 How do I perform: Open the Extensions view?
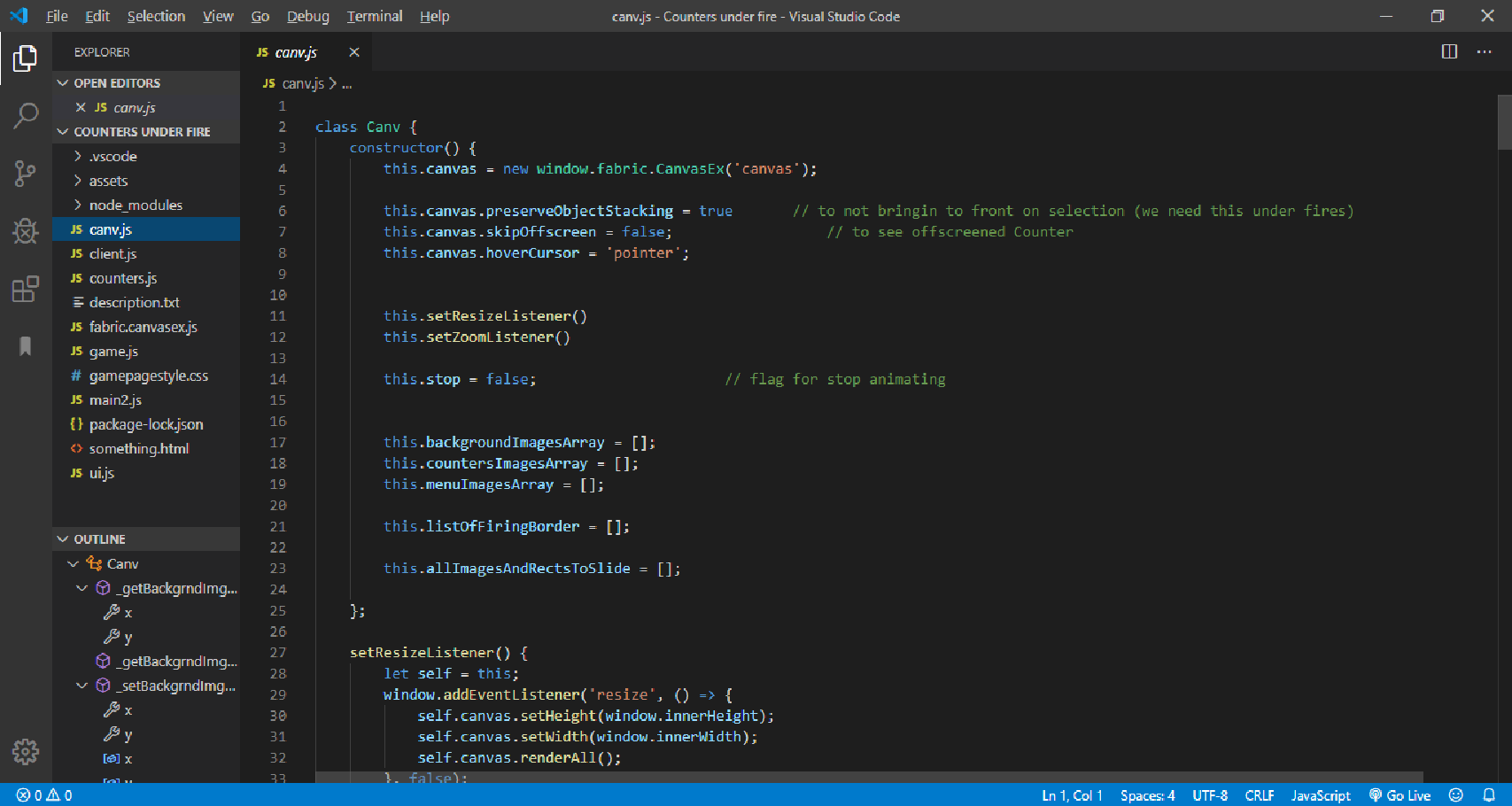click(x=26, y=289)
